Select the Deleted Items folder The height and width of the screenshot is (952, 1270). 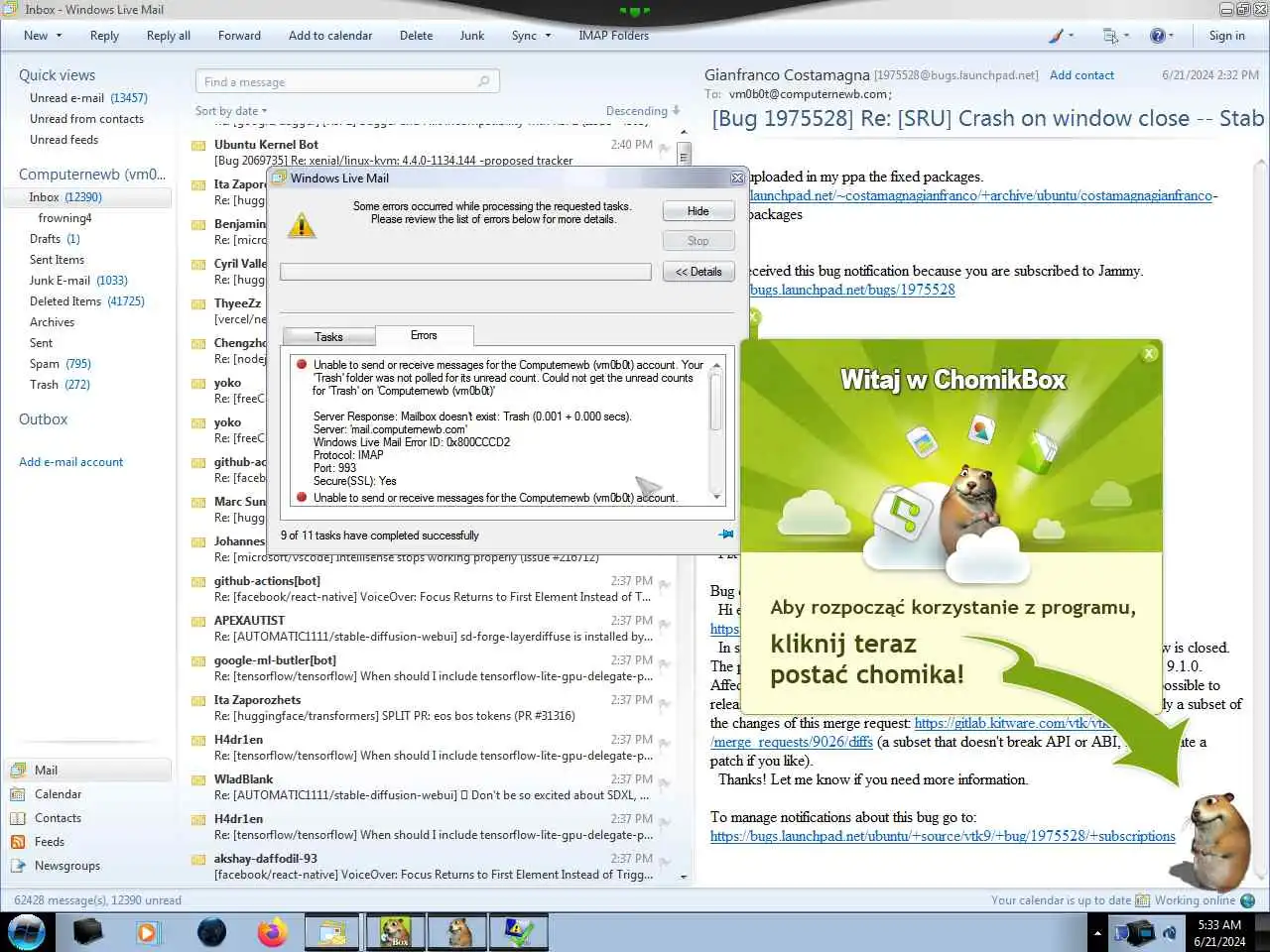click(87, 301)
